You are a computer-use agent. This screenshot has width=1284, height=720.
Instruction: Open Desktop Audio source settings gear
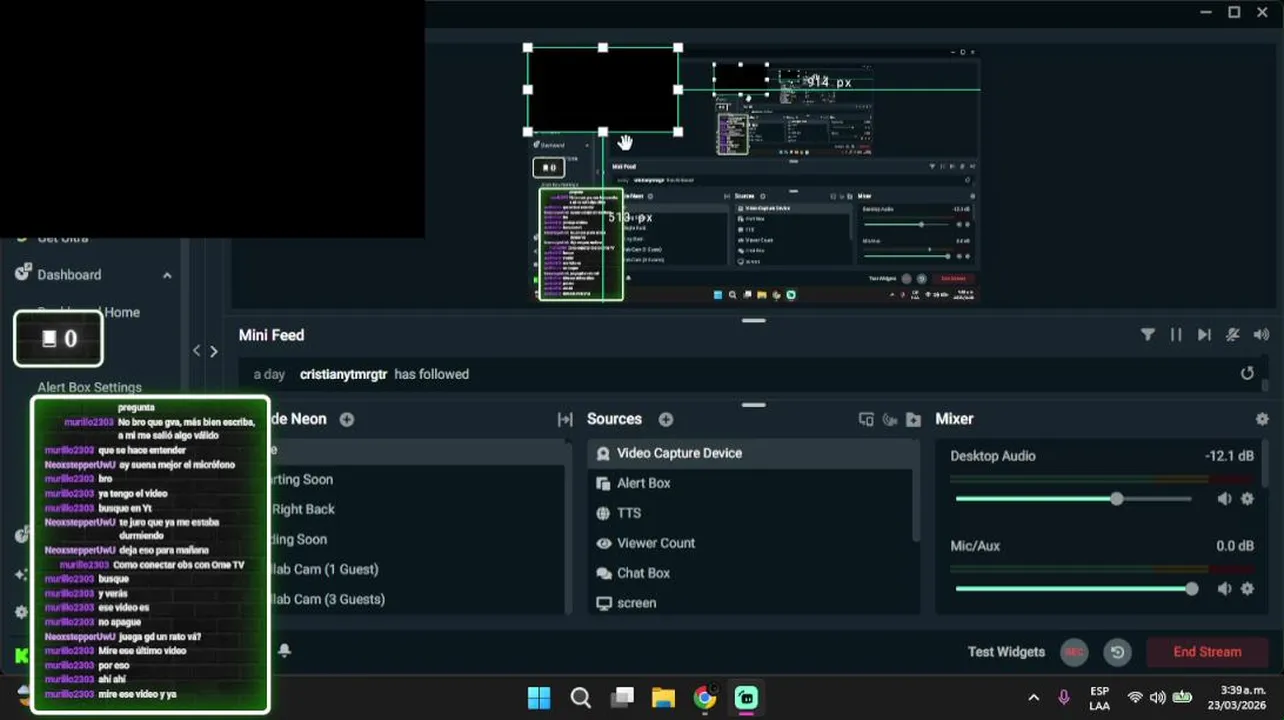pyautogui.click(x=1247, y=499)
